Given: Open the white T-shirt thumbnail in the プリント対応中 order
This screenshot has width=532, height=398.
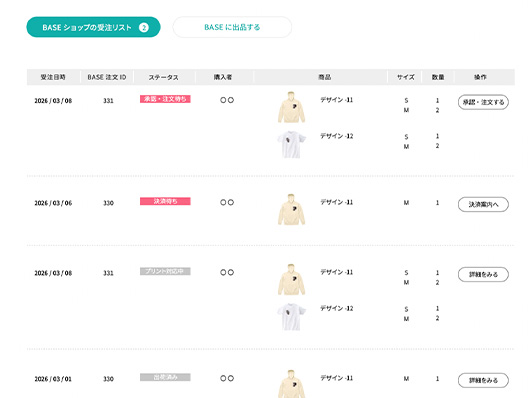Looking at the screenshot, I should pos(291,317).
